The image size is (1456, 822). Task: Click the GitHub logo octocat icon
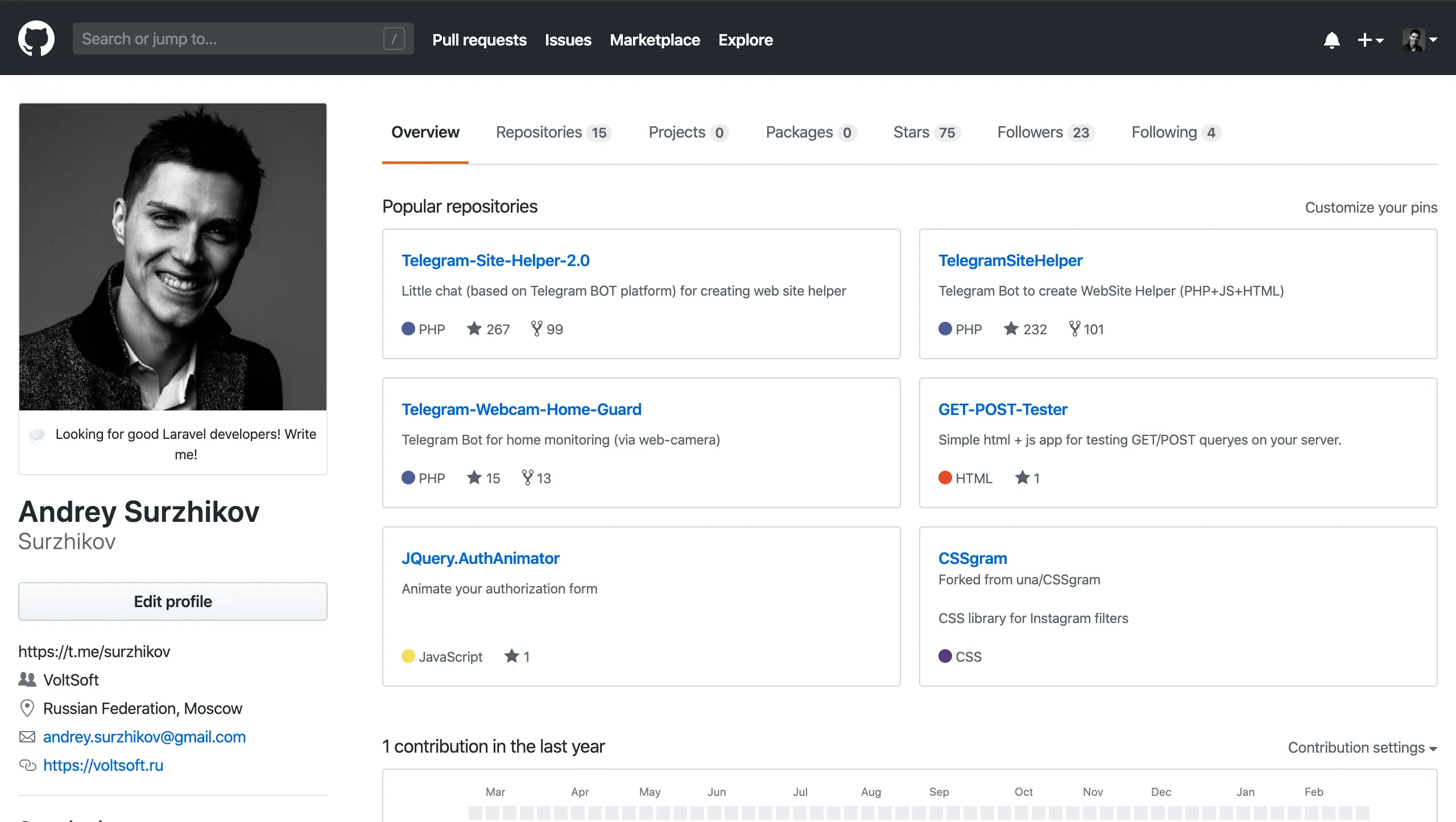click(36, 38)
